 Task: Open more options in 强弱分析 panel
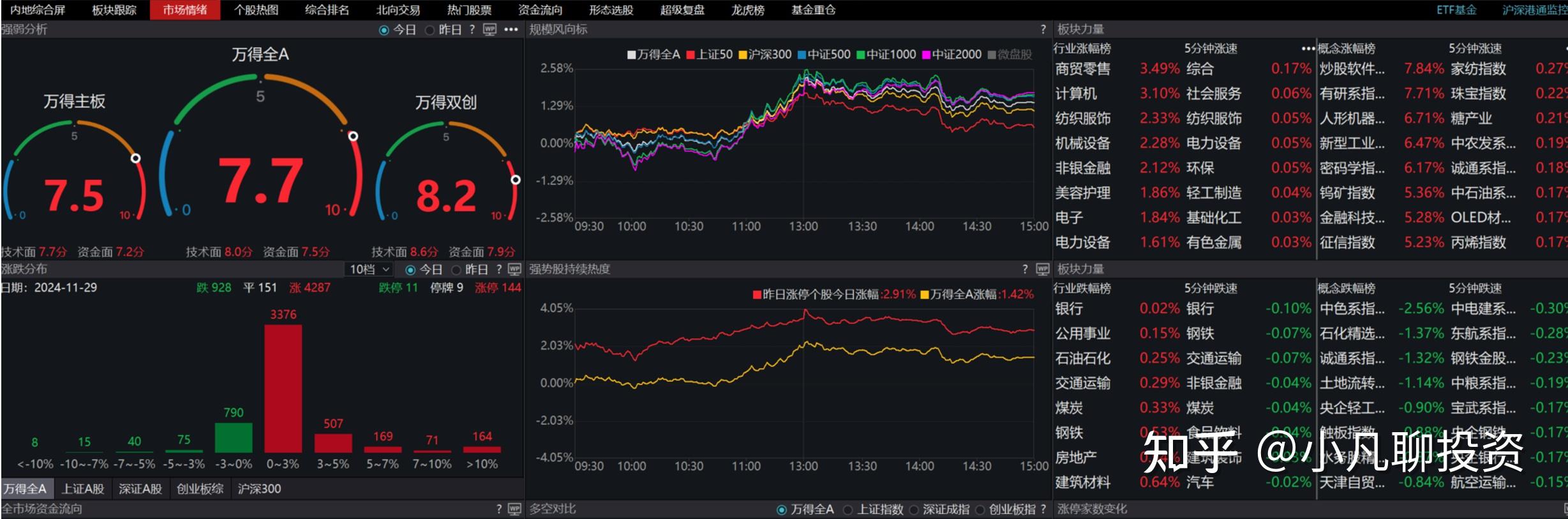click(511, 29)
